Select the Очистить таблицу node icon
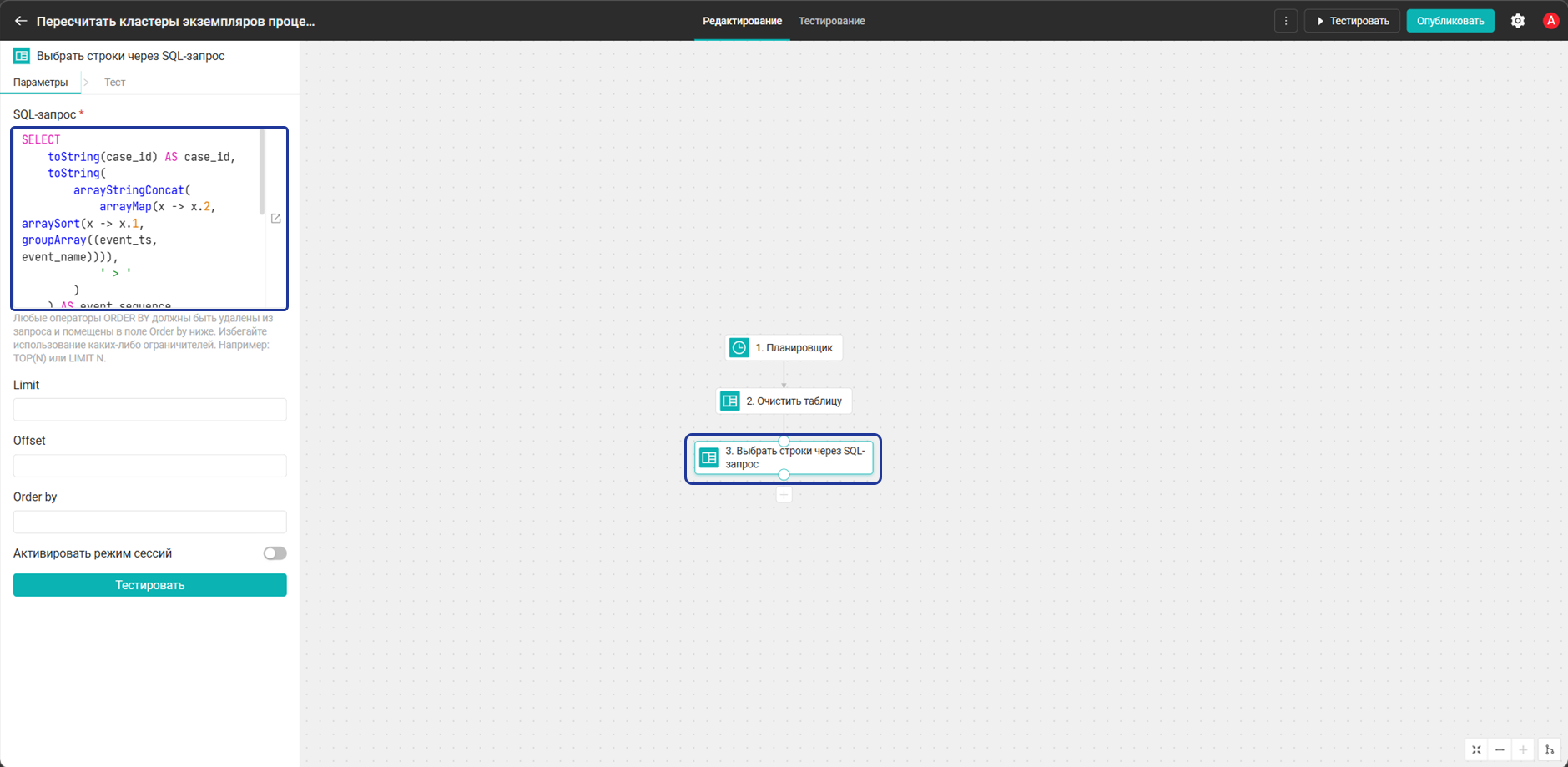The image size is (1568, 767). [x=730, y=401]
